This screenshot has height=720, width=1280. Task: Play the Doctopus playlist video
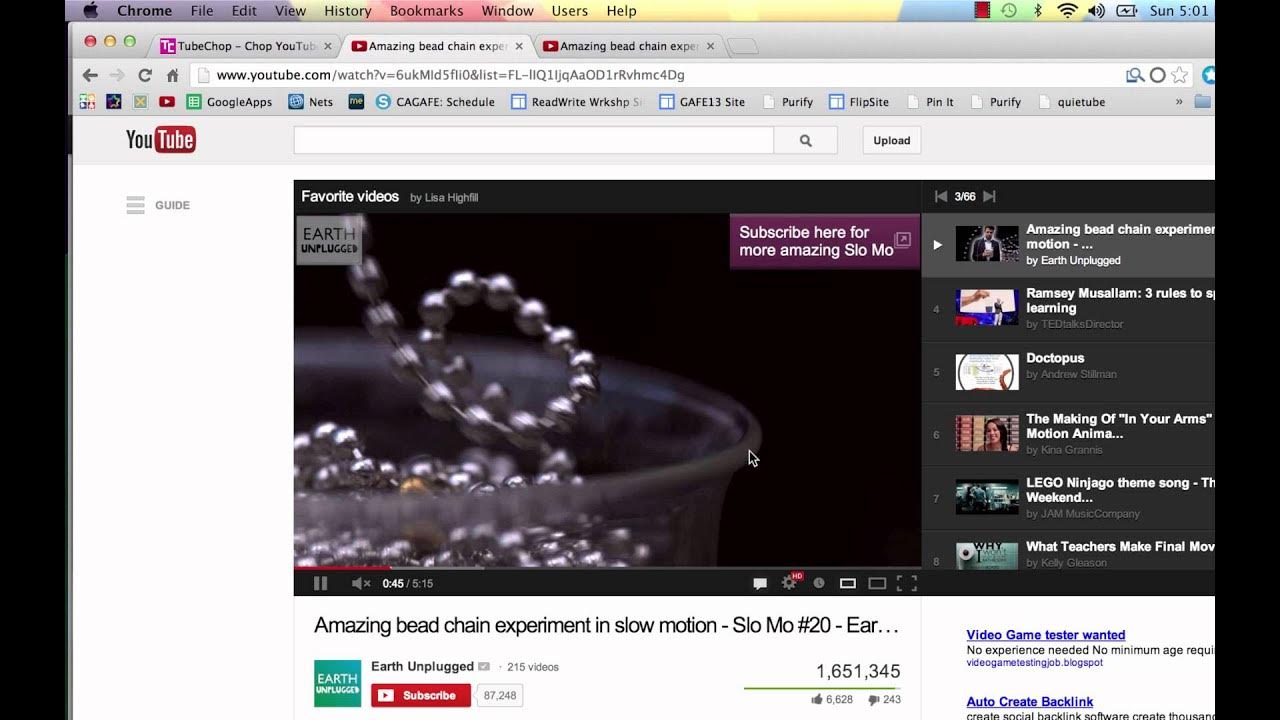tap(1068, 372)
